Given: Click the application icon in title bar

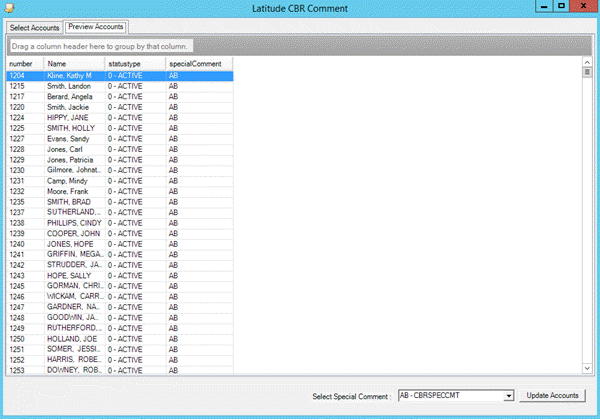Looking at the screenshot, I should pyautogui.click(x=9, y=8).
